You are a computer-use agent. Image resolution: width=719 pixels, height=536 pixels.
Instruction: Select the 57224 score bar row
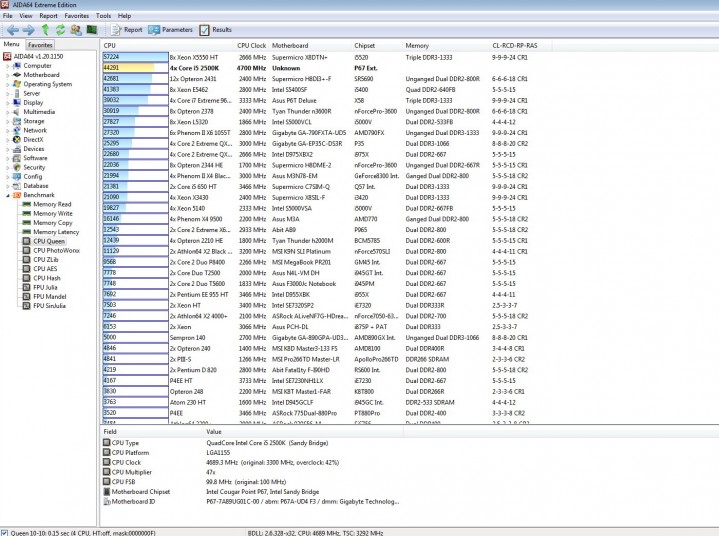coord(136,57)
